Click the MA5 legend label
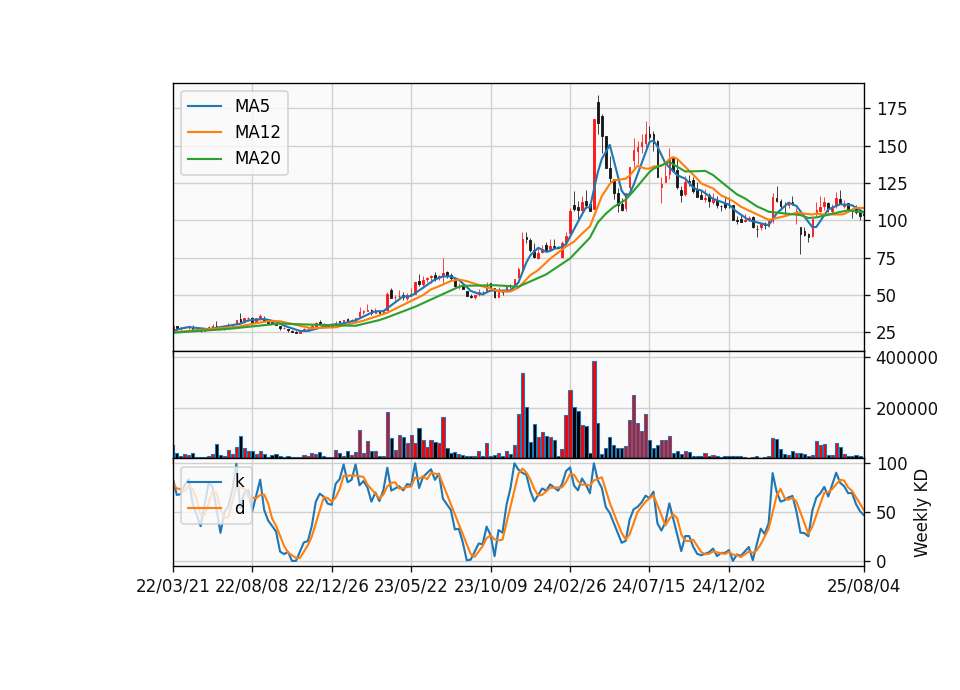The height and width of the screenshot is (690, 960). click(x=252, y=106)
